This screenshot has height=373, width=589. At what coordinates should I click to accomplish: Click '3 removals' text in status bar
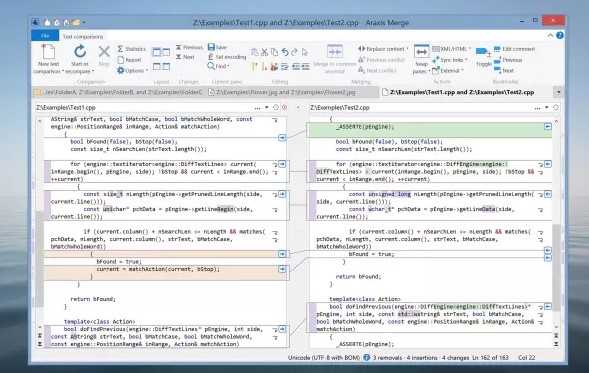tap(388, 358)
